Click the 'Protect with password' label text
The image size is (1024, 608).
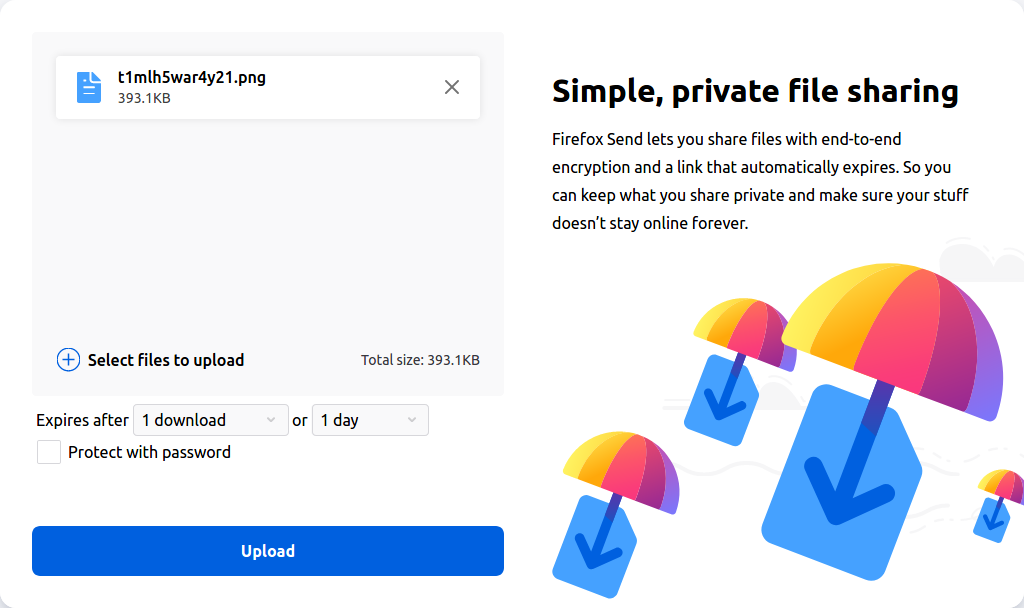[149, 452]
